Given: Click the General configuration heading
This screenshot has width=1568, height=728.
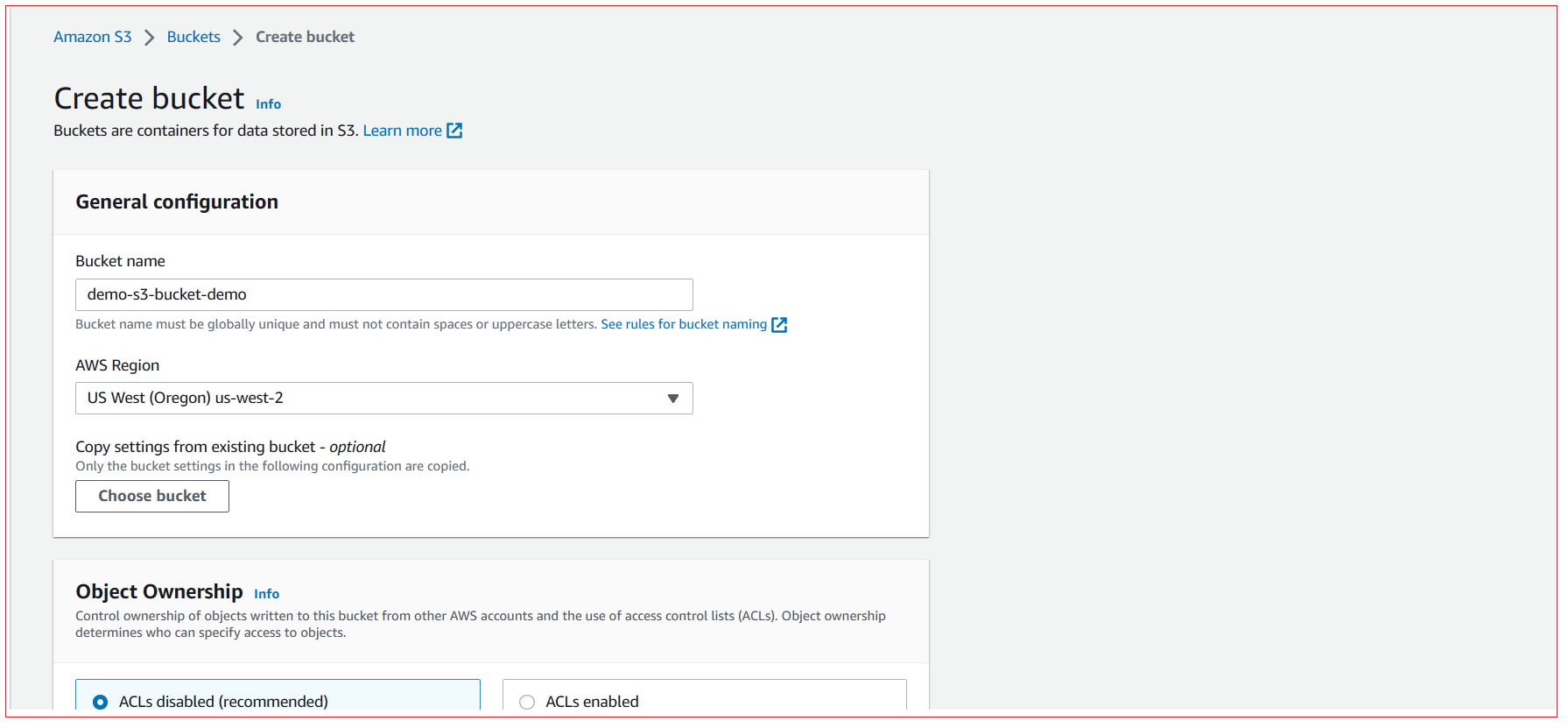Looking at the screenshot, I should [x=177, y=202].
